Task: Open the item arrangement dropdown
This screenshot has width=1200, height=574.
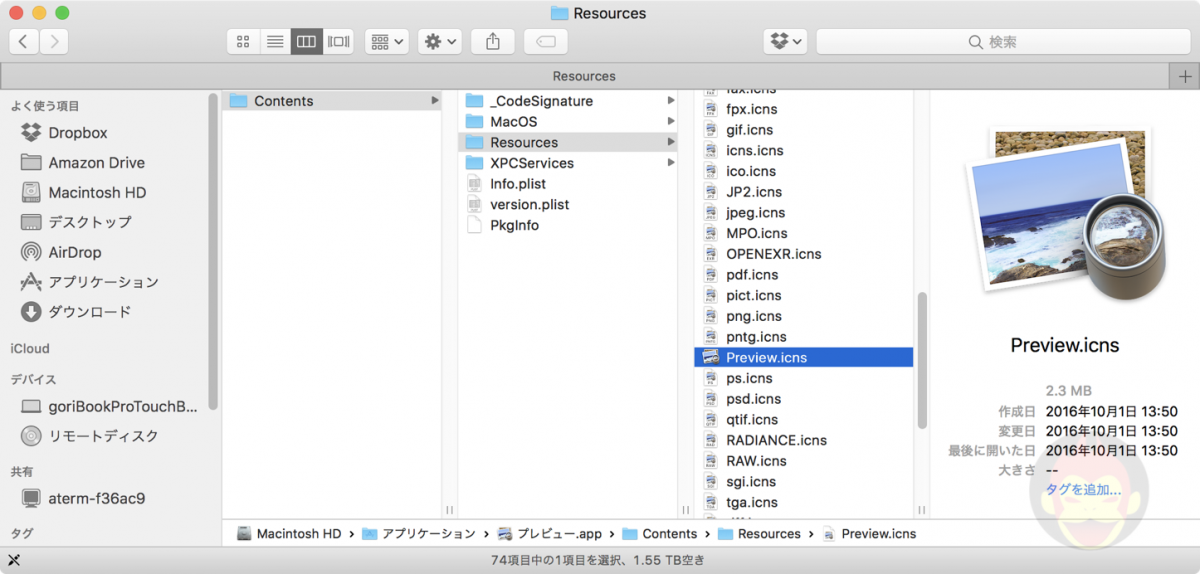Action: click(x=387, y=41)
